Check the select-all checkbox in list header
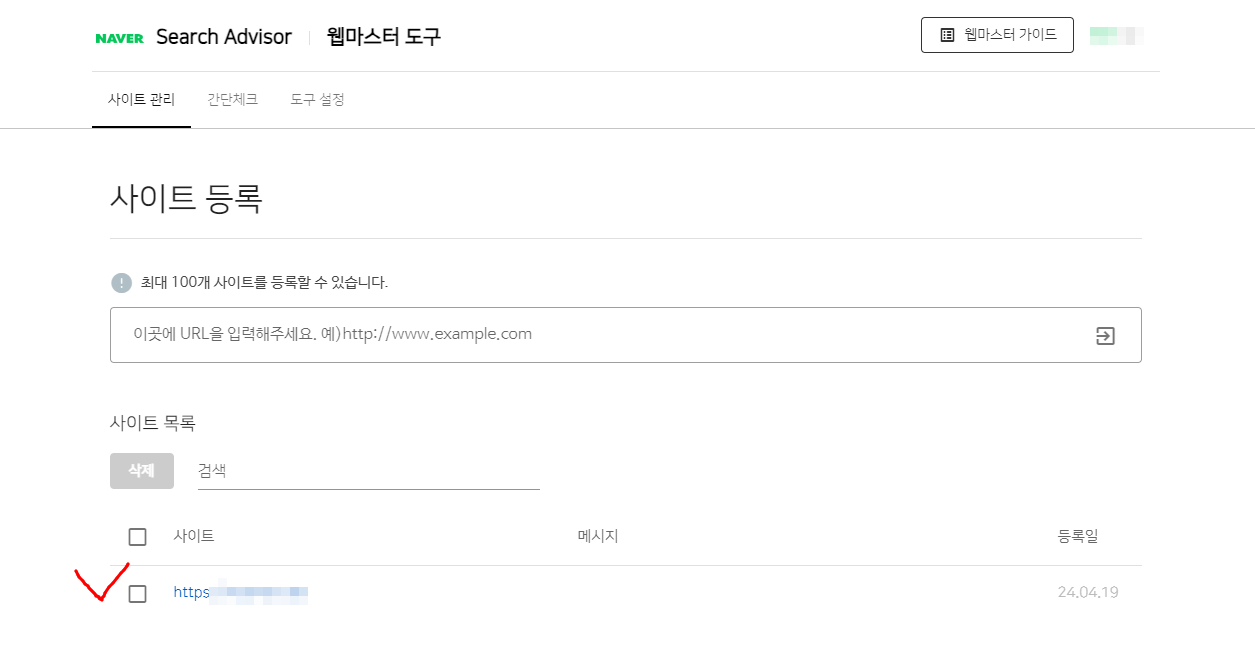This screenshot has width=1255, height=653. click(137, 536)
